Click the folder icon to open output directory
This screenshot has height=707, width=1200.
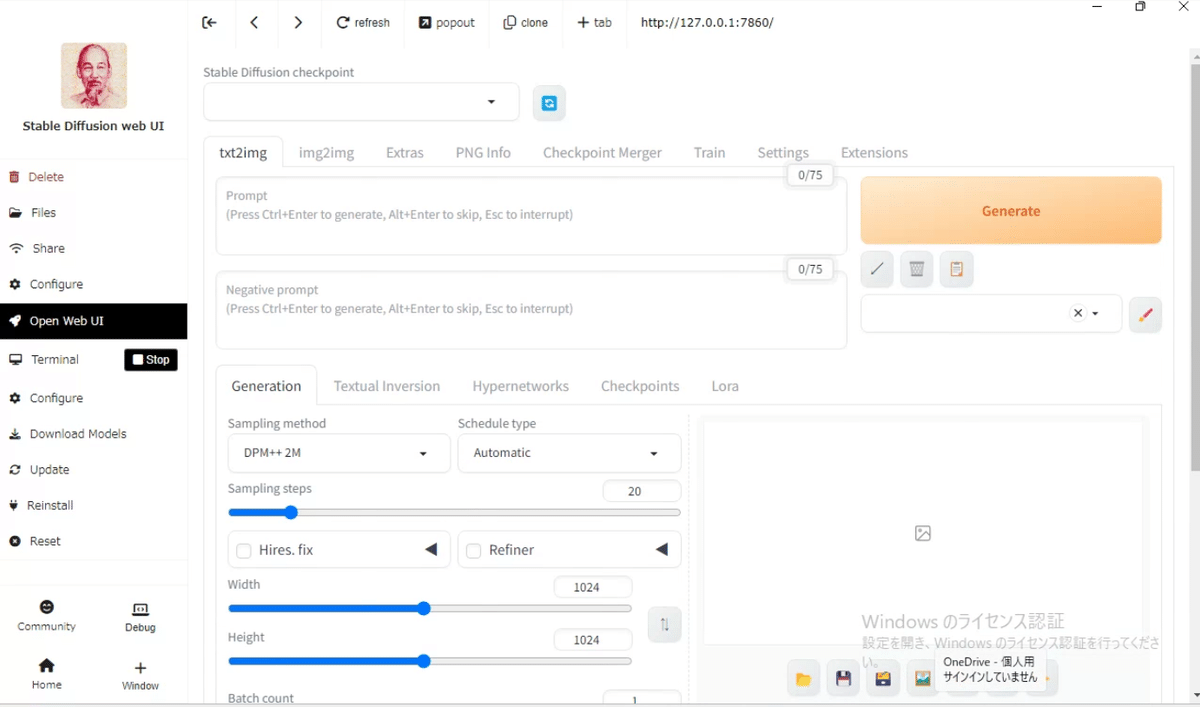tap(803, 678)
